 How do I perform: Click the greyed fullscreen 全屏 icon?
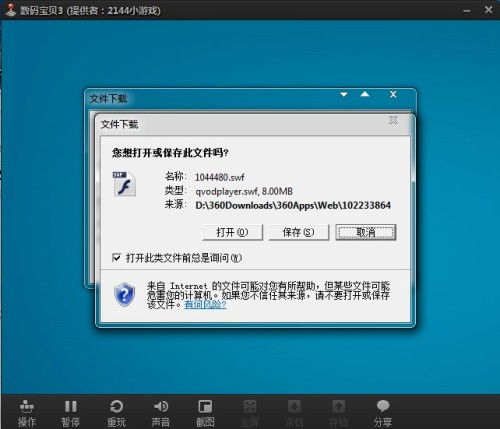click(x=250, y=413)
